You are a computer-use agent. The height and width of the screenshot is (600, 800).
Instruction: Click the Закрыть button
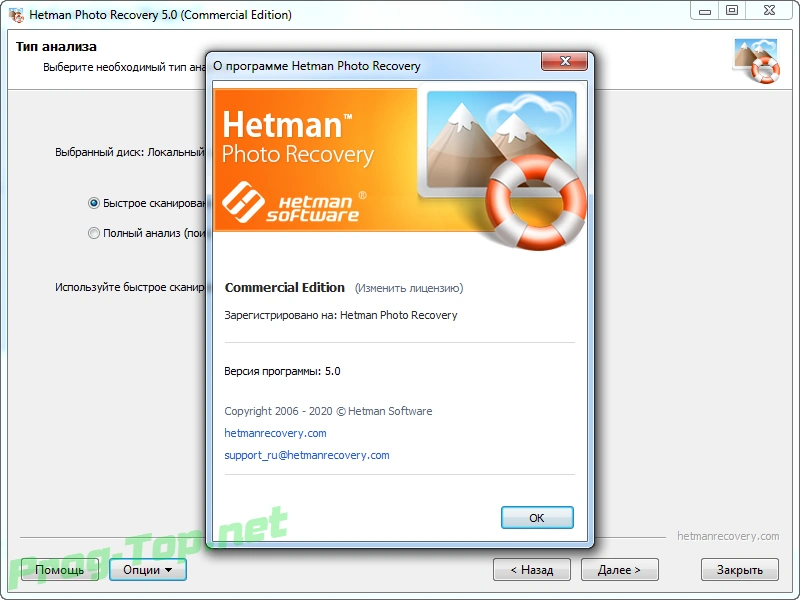click(x=740, y=569)
